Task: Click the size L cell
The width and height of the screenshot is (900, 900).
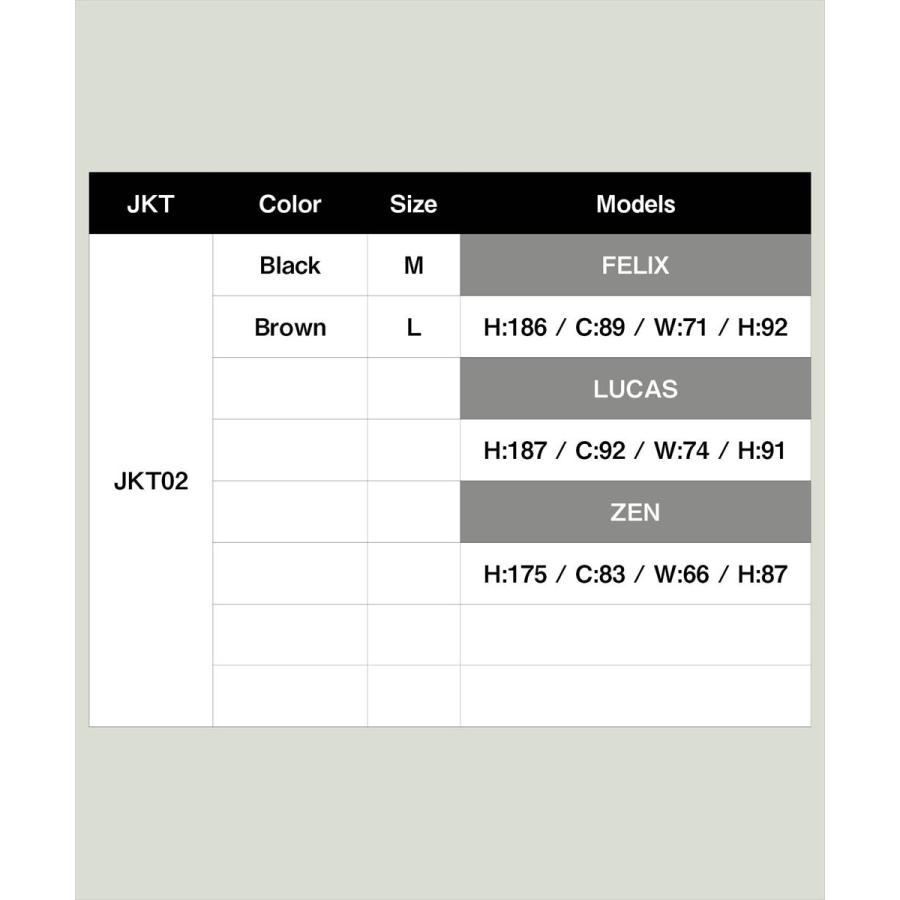Action: 414,327
